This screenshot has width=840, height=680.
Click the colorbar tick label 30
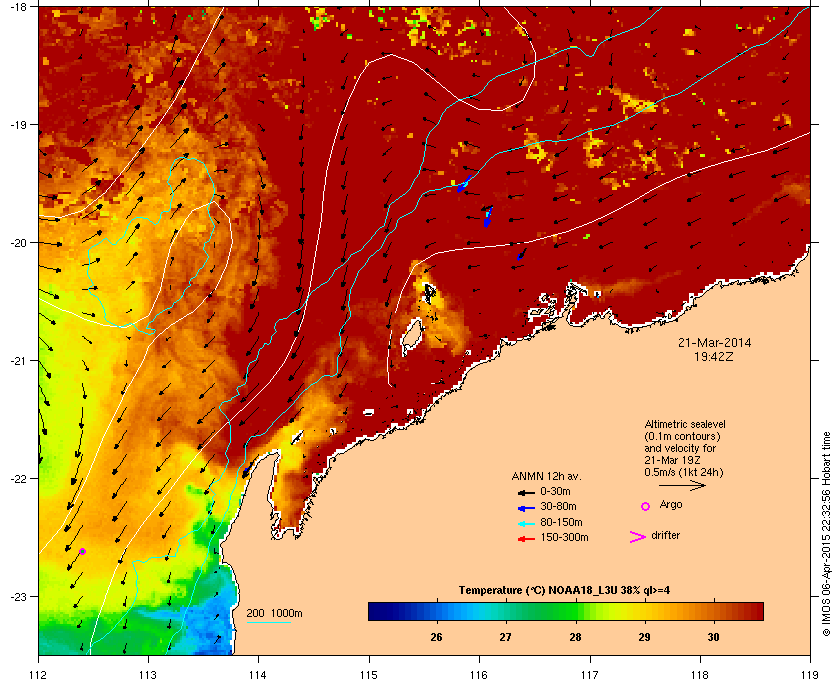[x=714, y=637]
